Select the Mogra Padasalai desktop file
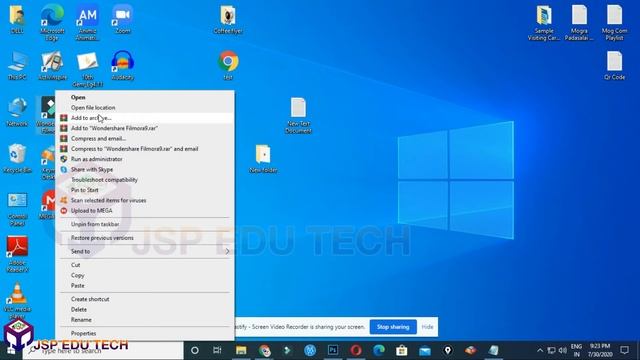The width and height of the screenshot is (640, 360). (579, 22)
